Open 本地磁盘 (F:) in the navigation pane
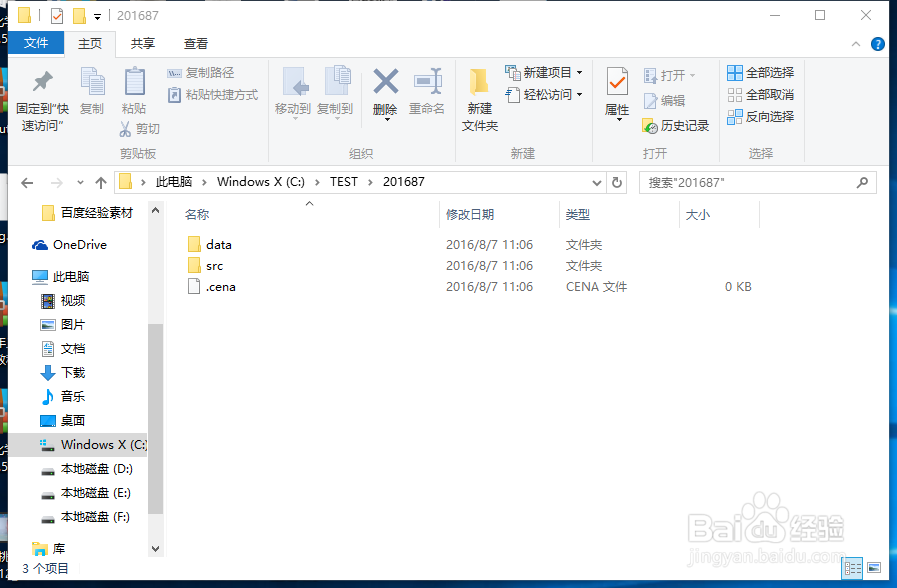Image resolution: width=897 pixels, height=588 pixels. pyautogui.click(x=87, y=517)
